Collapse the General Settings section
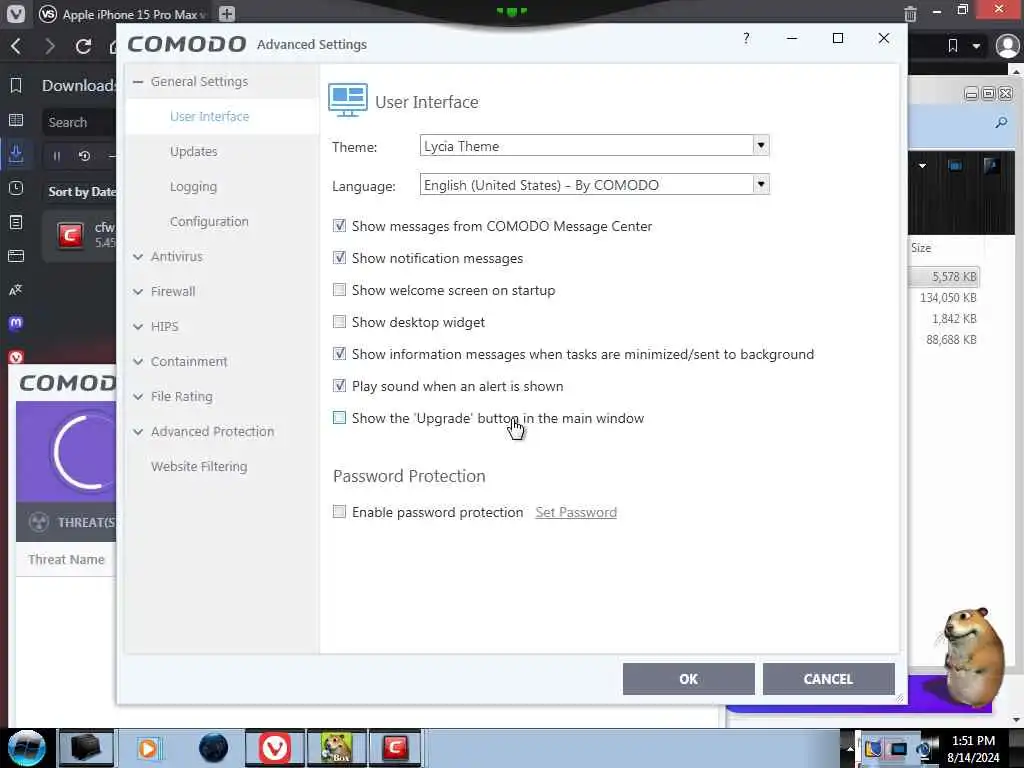The height and width of the screenshot is (768, 1024). coord(138,82)
